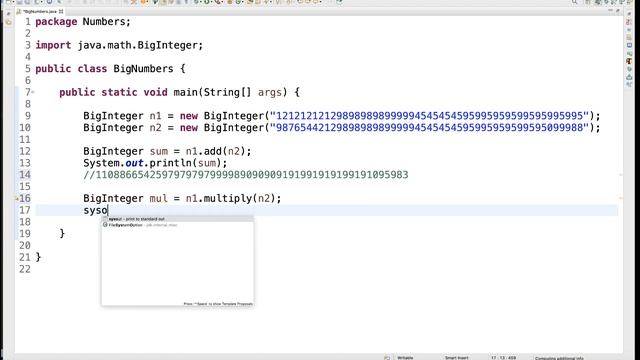Click System.out.println(sum) on line 13
The height and width of the screenshot is (360, 640).
pos(155,163)
